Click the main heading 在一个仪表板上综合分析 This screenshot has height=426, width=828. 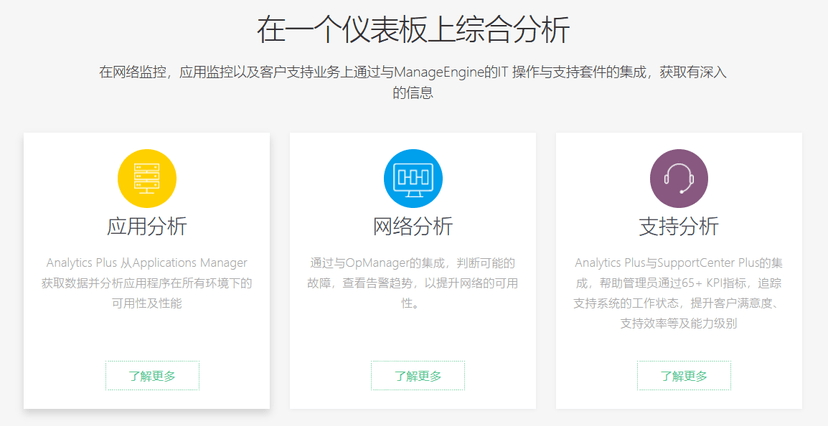tap(413, 29)
